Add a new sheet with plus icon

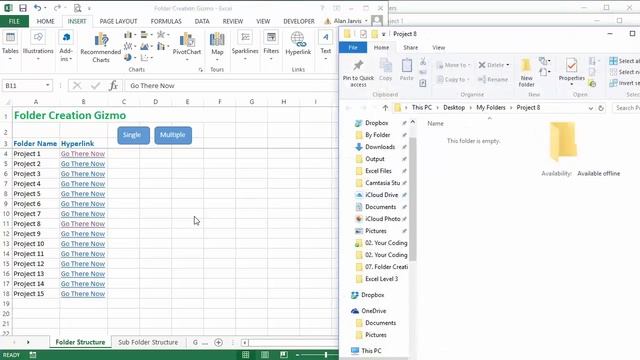(218, 342)
